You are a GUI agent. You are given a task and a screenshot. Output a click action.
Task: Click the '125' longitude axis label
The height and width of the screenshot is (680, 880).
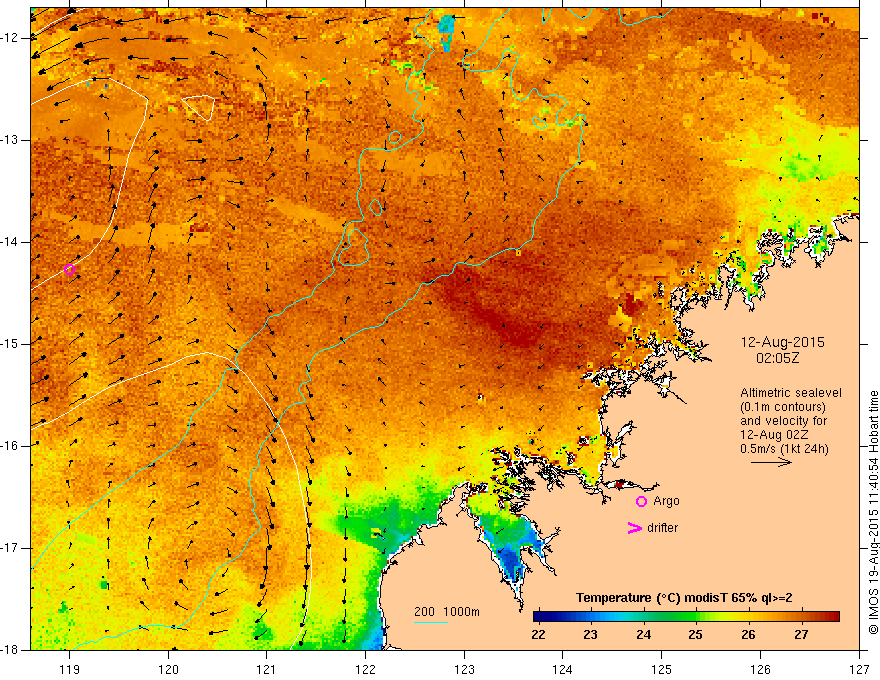662,669
